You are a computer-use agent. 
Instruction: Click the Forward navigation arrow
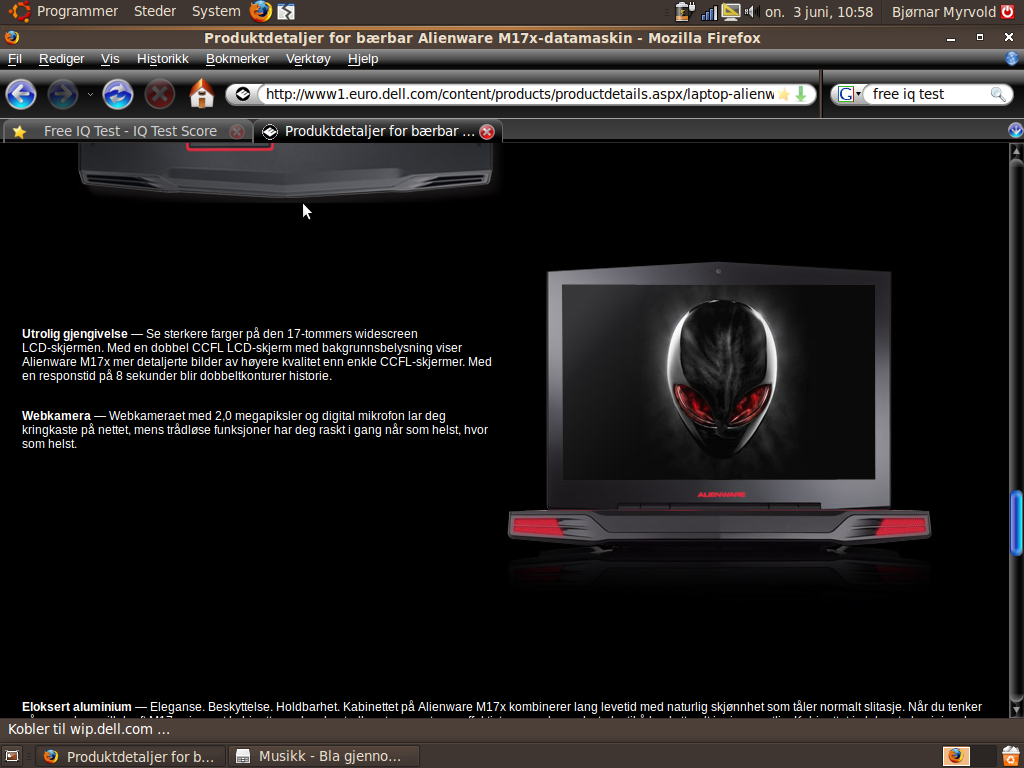pos(63,95)
